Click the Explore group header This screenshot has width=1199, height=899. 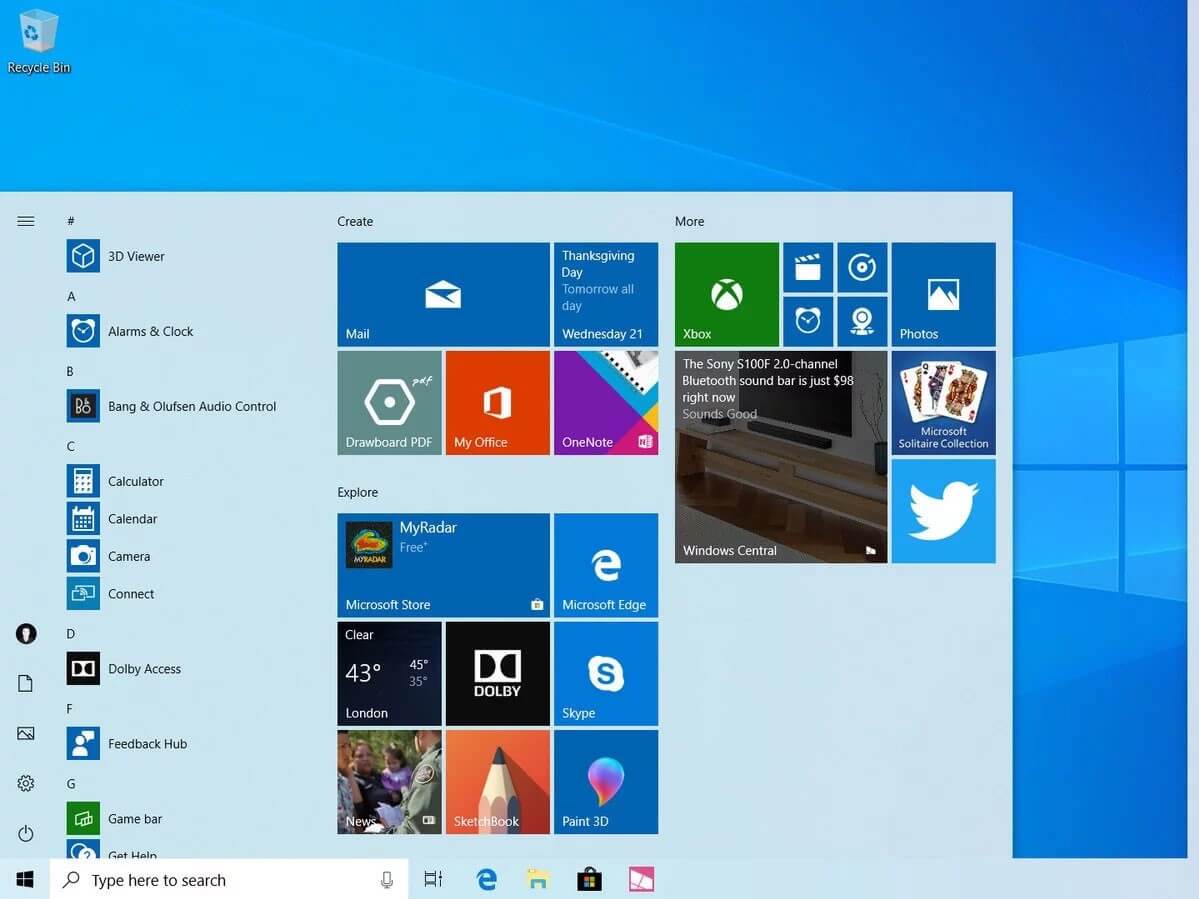pyautogui.click(x=358, y=492)
